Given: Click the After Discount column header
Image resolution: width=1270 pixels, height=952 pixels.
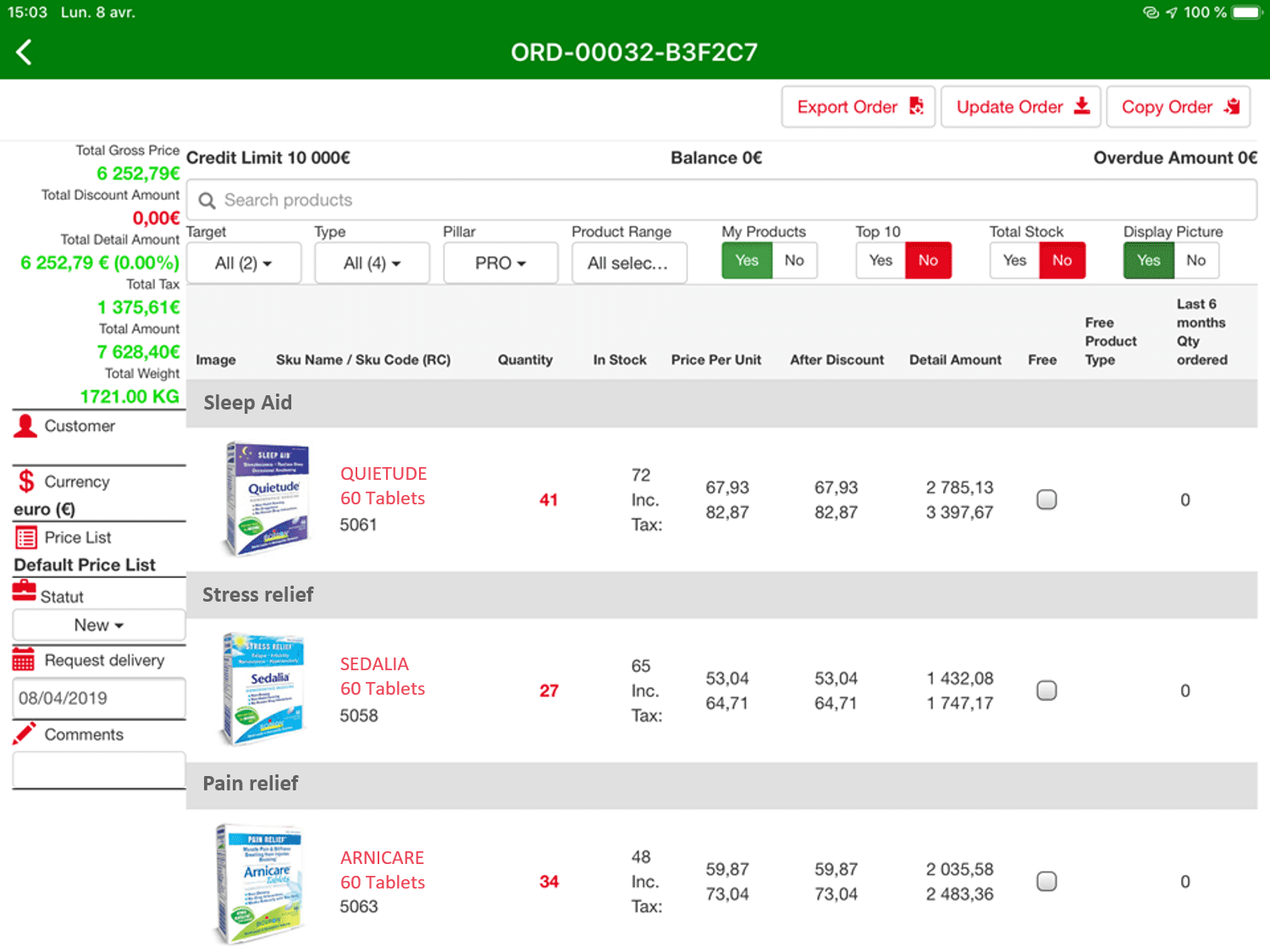Looking at the screenshot, I should 837,360.
